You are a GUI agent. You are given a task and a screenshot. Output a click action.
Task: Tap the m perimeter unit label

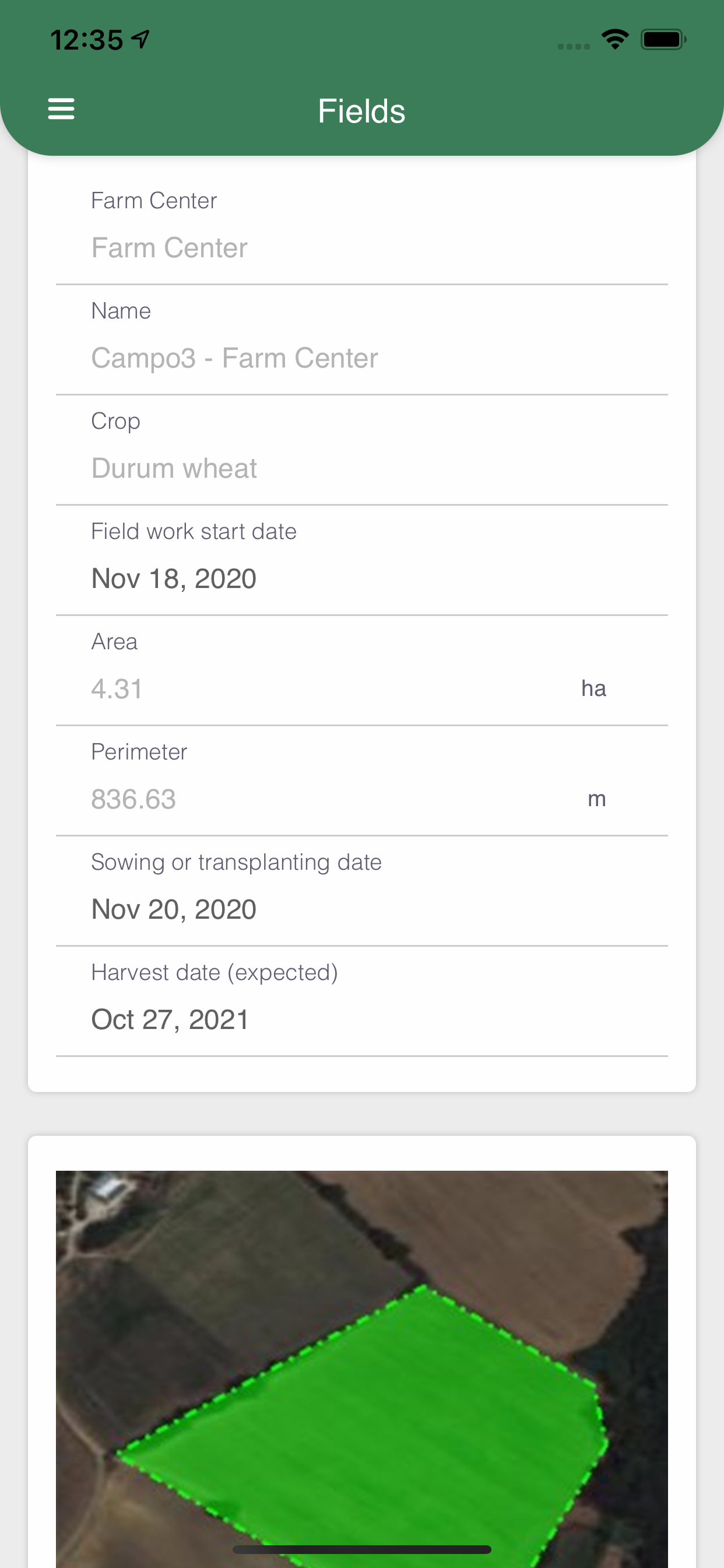596,799
